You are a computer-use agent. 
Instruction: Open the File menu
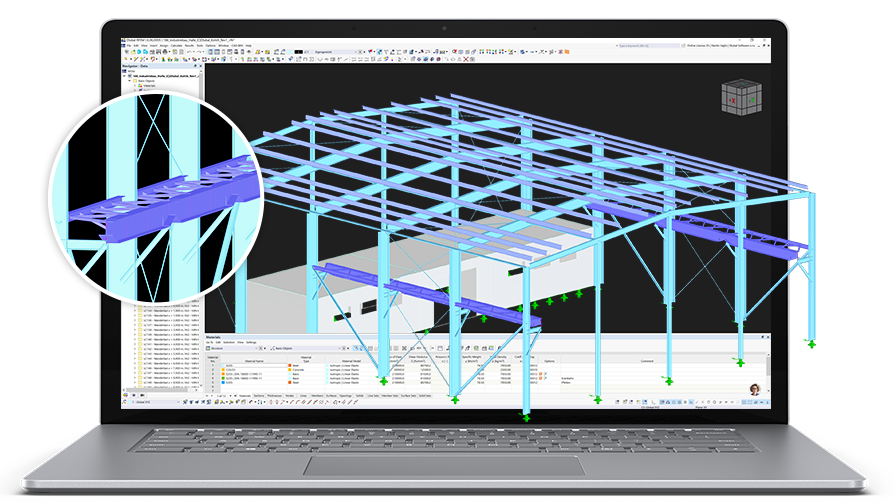coord(129,46)
